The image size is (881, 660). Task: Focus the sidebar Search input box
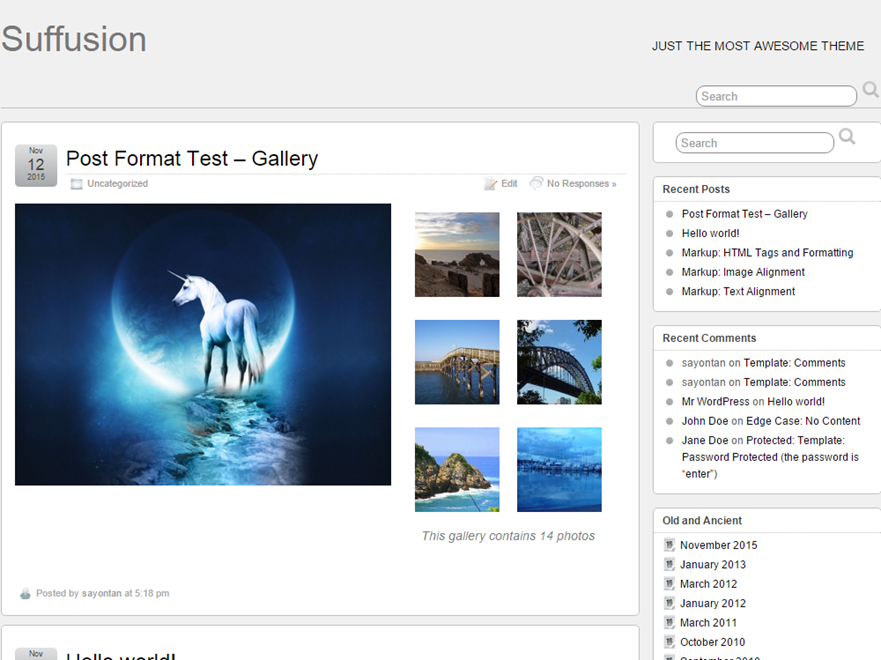tap(754, 143)
